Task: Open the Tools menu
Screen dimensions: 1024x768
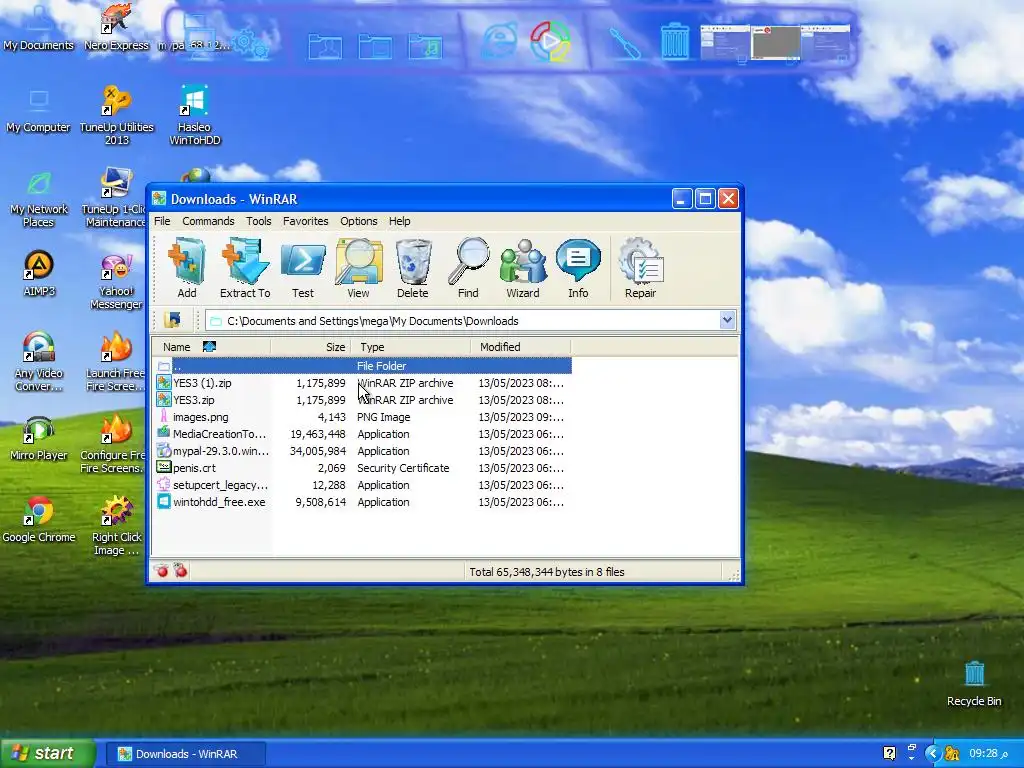Action: click(259, 221)
